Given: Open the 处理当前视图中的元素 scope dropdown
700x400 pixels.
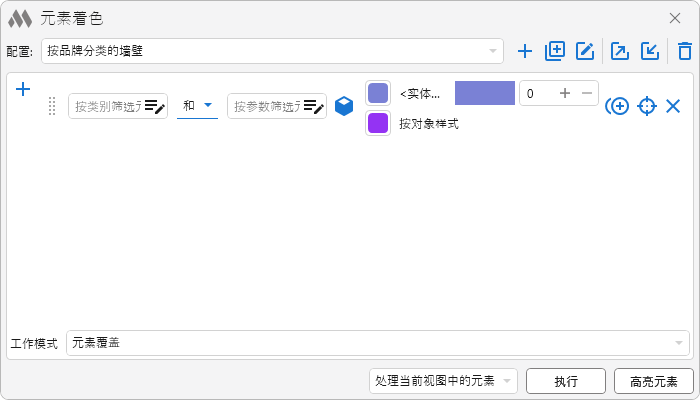Looking at the screenshot, I should (442, 381).
